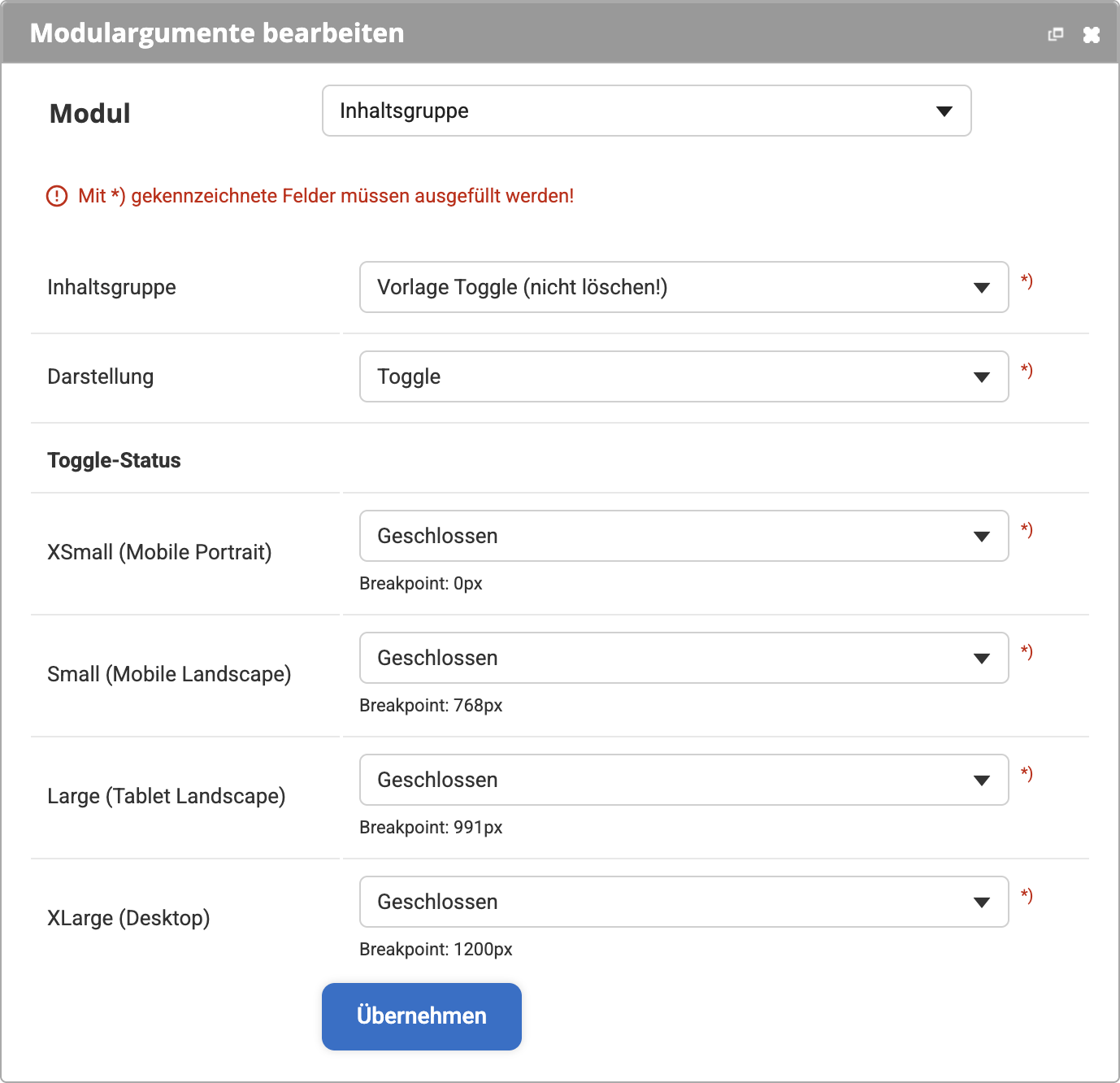Open XLarge (Desktop) status dropdown
This screenshot has width=1120, height=1083.
tap(684, 902)
